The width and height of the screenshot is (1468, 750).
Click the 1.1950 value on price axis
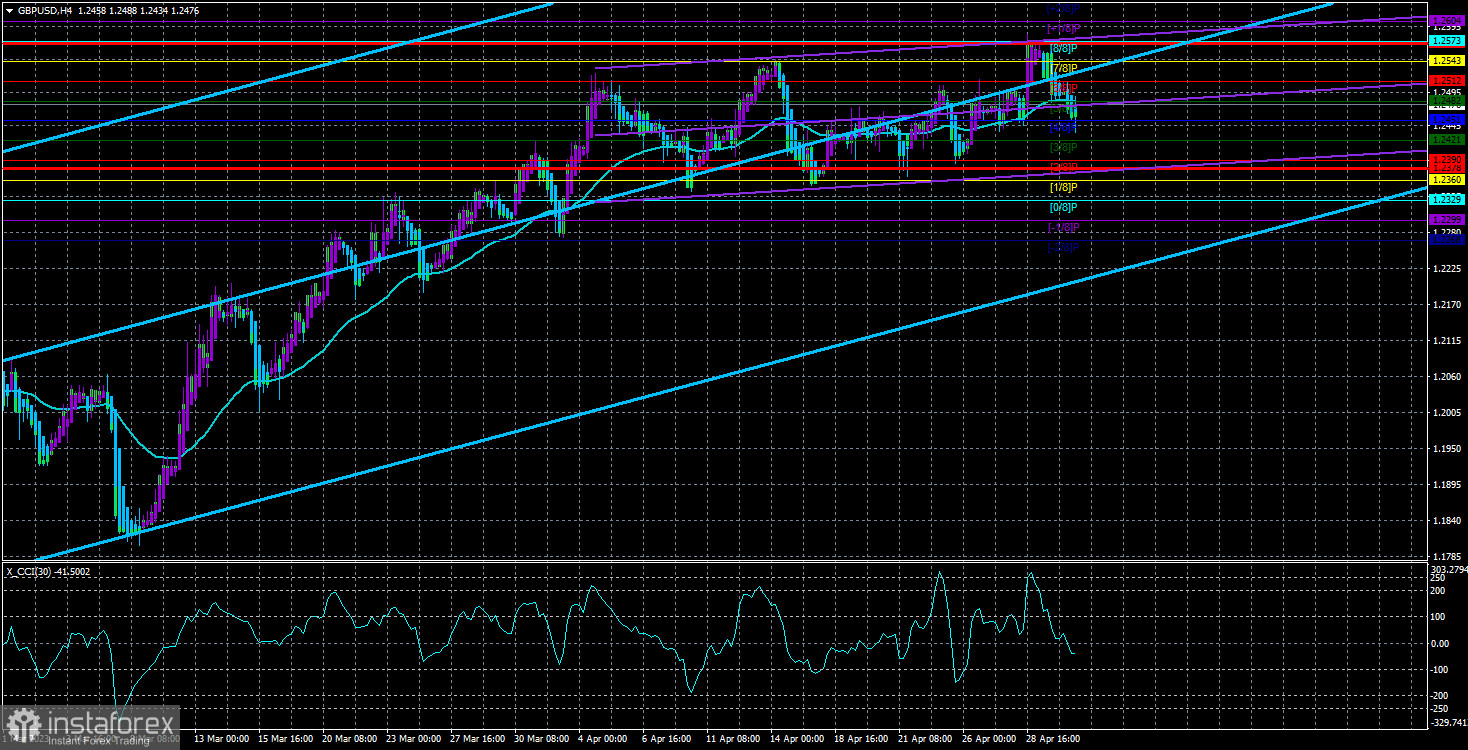point(1445,450)
